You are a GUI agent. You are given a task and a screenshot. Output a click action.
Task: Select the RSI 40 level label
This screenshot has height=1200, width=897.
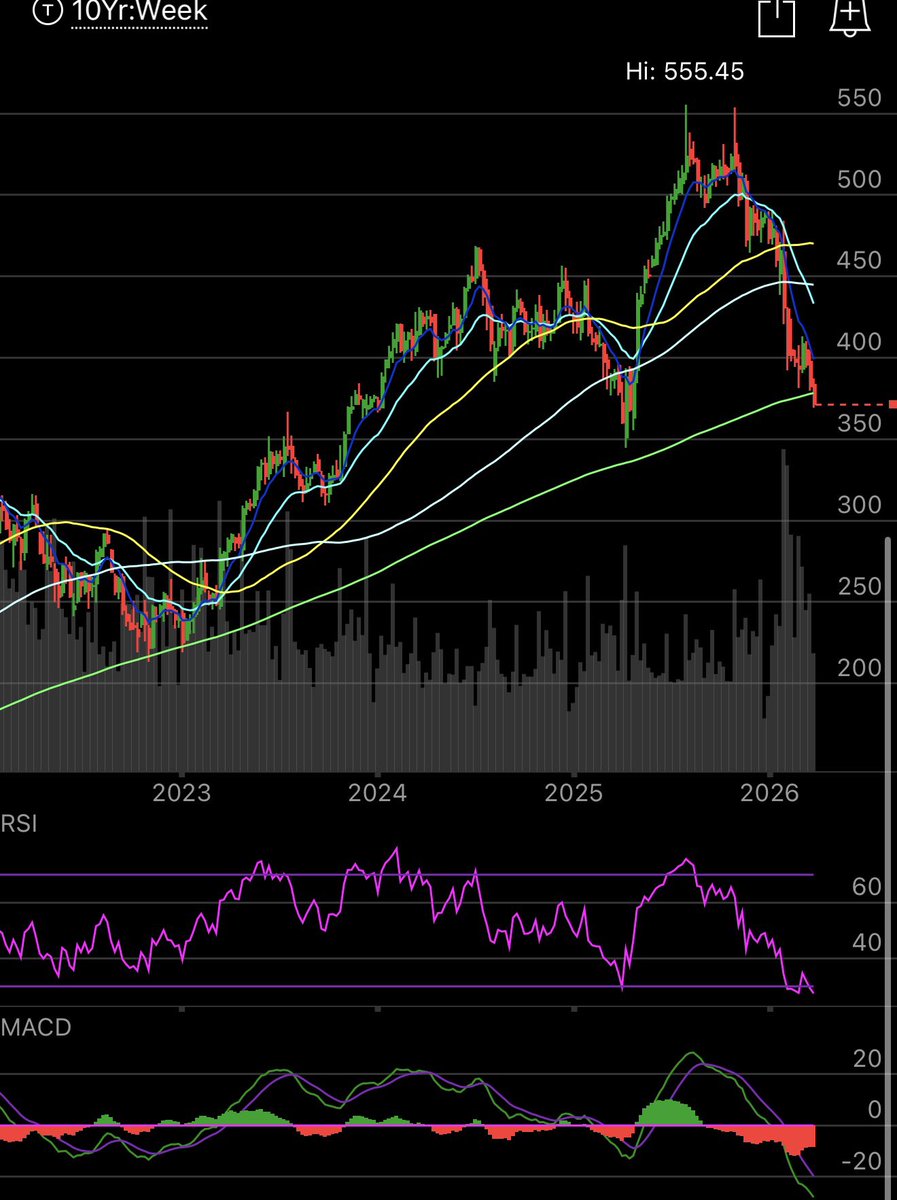click(x=868, y=943)
